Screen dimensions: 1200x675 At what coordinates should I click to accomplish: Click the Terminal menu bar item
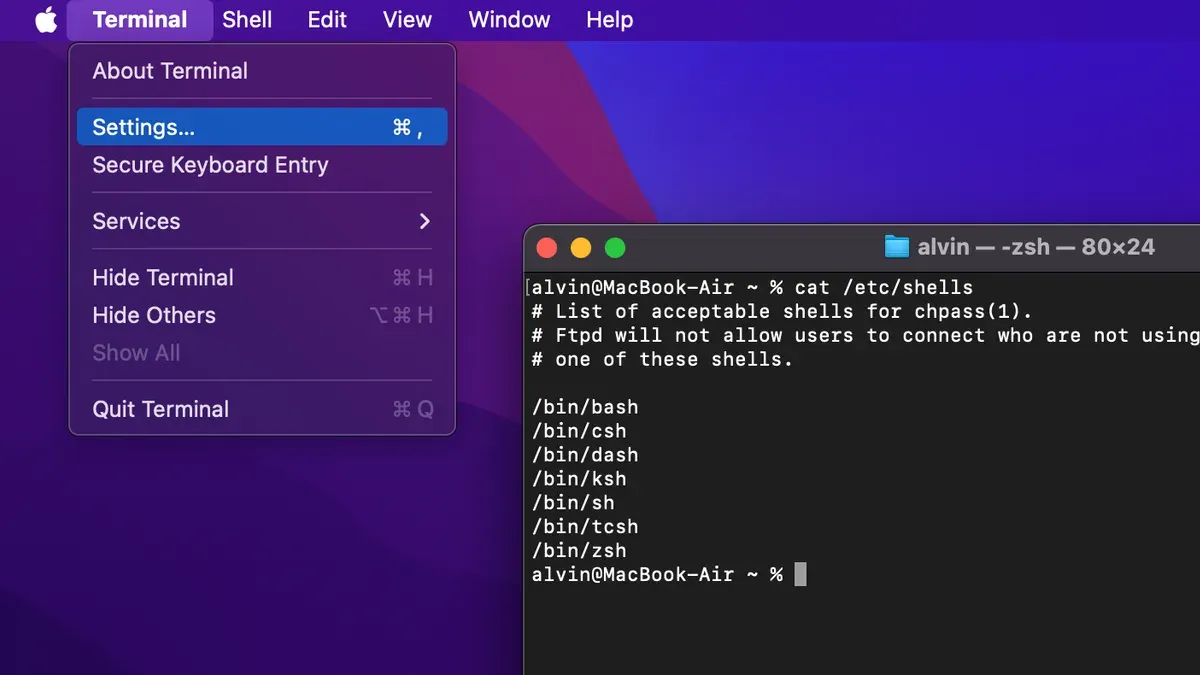coord(140,20)
